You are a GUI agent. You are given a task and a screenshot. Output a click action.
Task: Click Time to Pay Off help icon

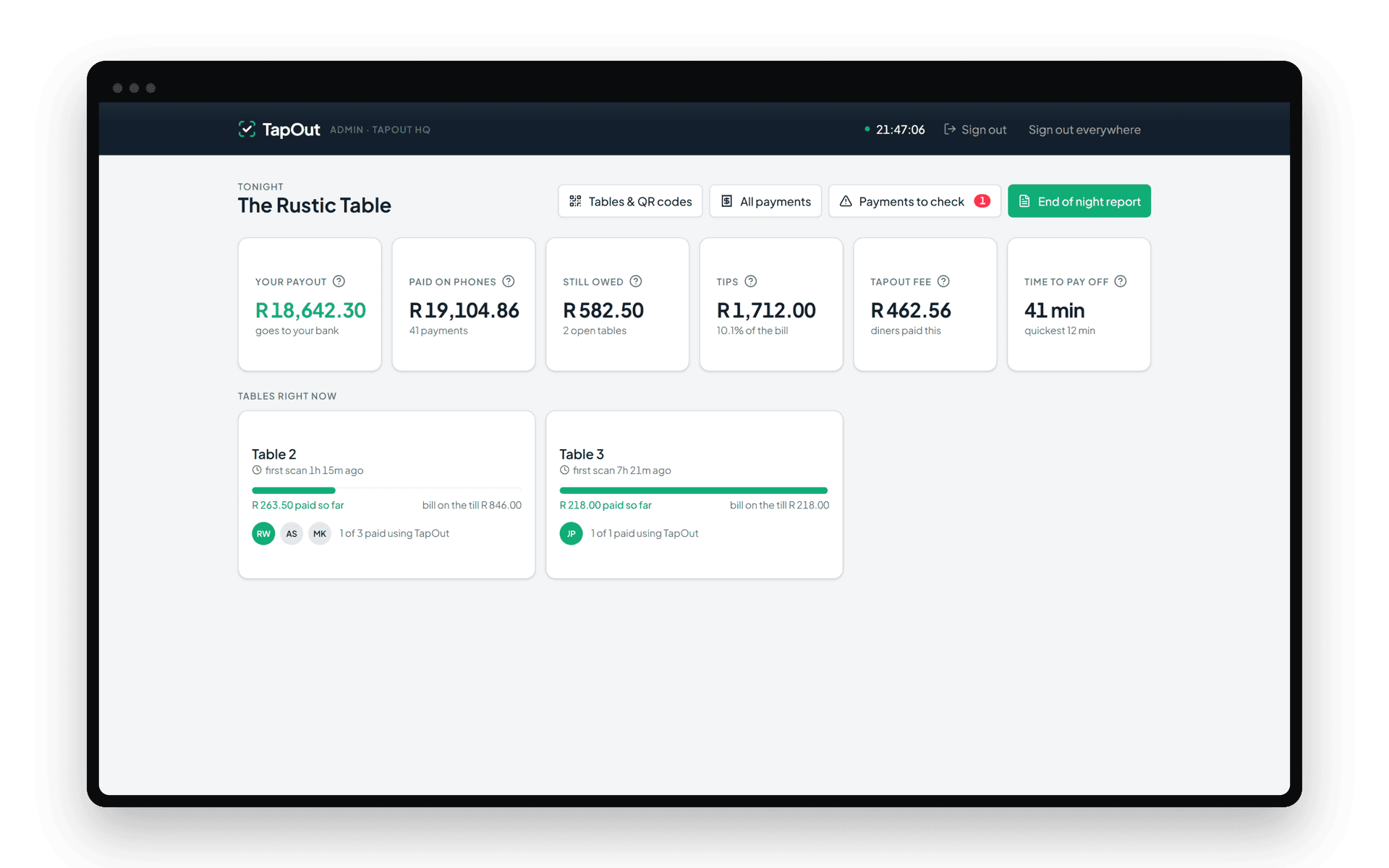pos(1121,281)
